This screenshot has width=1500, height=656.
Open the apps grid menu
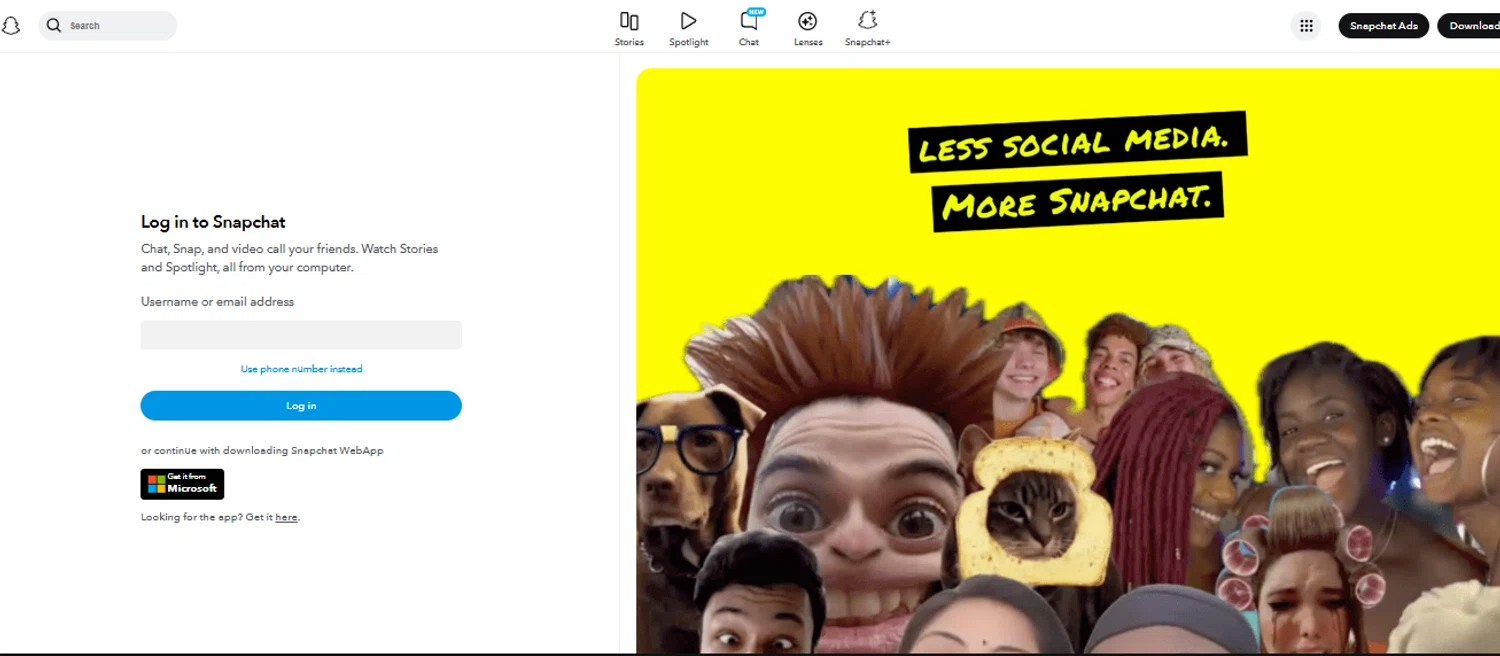(1305, 26)
